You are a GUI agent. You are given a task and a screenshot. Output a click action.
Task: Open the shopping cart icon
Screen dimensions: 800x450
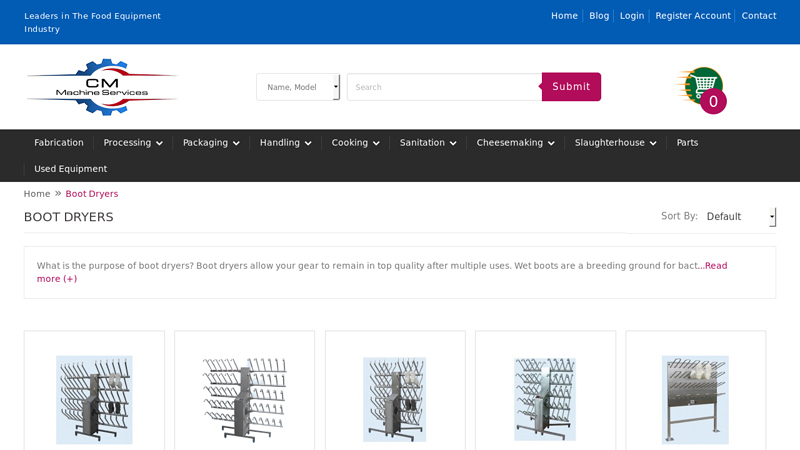(701, 84)
